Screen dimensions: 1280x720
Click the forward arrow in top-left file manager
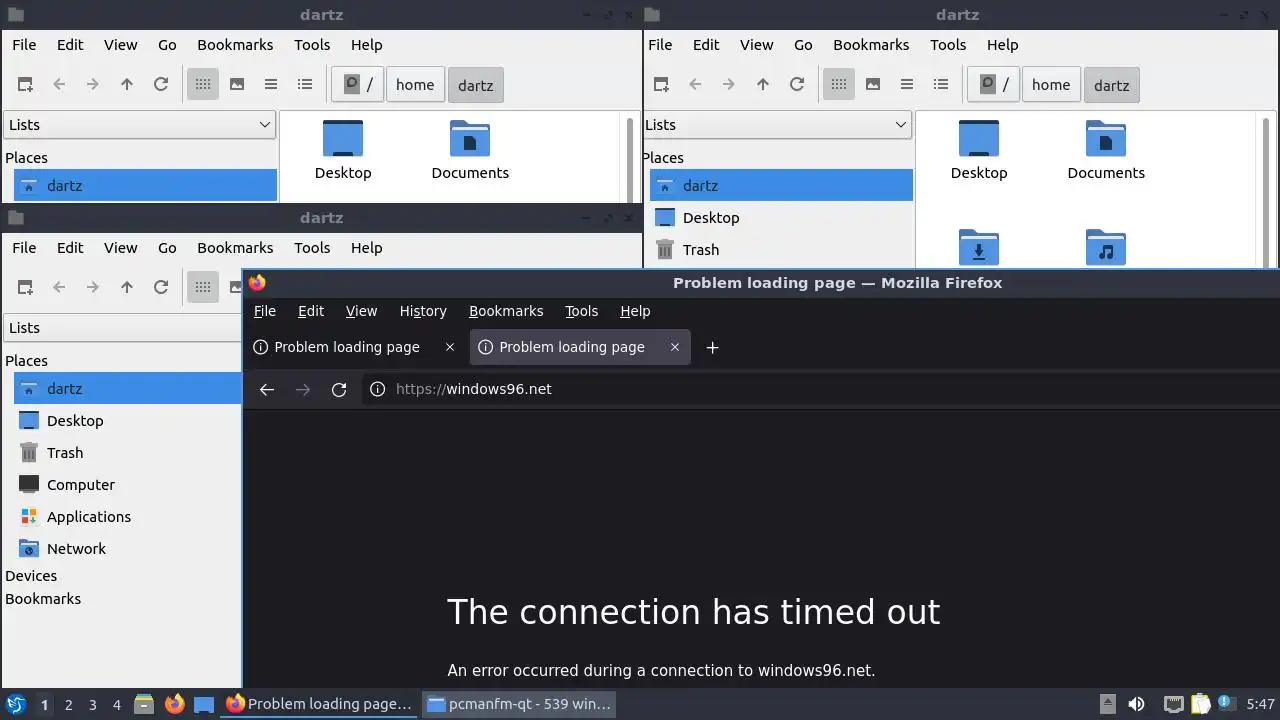pyautogui.click(x=93, y=85)
